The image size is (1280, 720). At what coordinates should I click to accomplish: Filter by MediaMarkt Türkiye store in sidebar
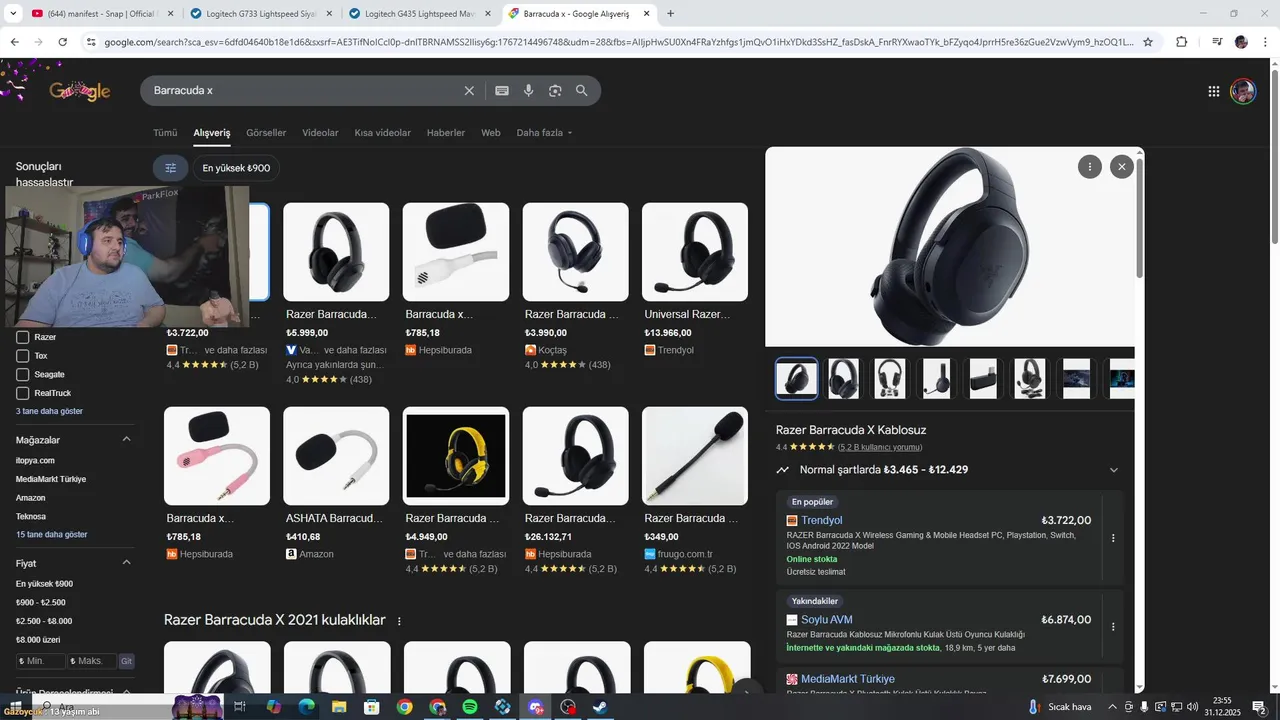point(51,479)
